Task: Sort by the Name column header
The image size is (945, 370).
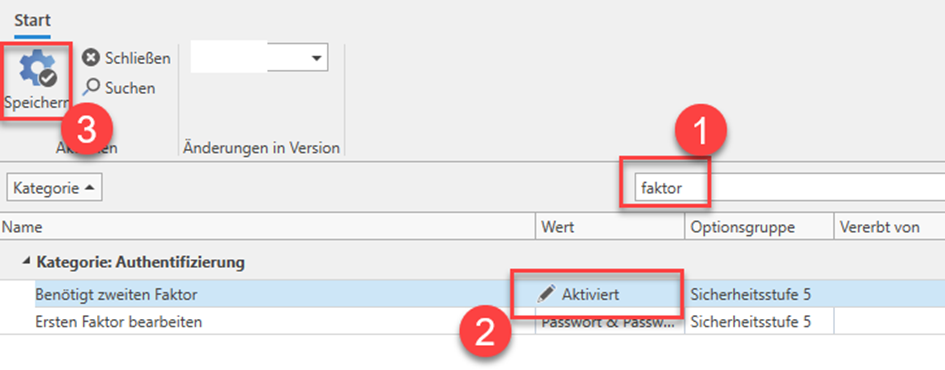Action: [x=268, y=227]
